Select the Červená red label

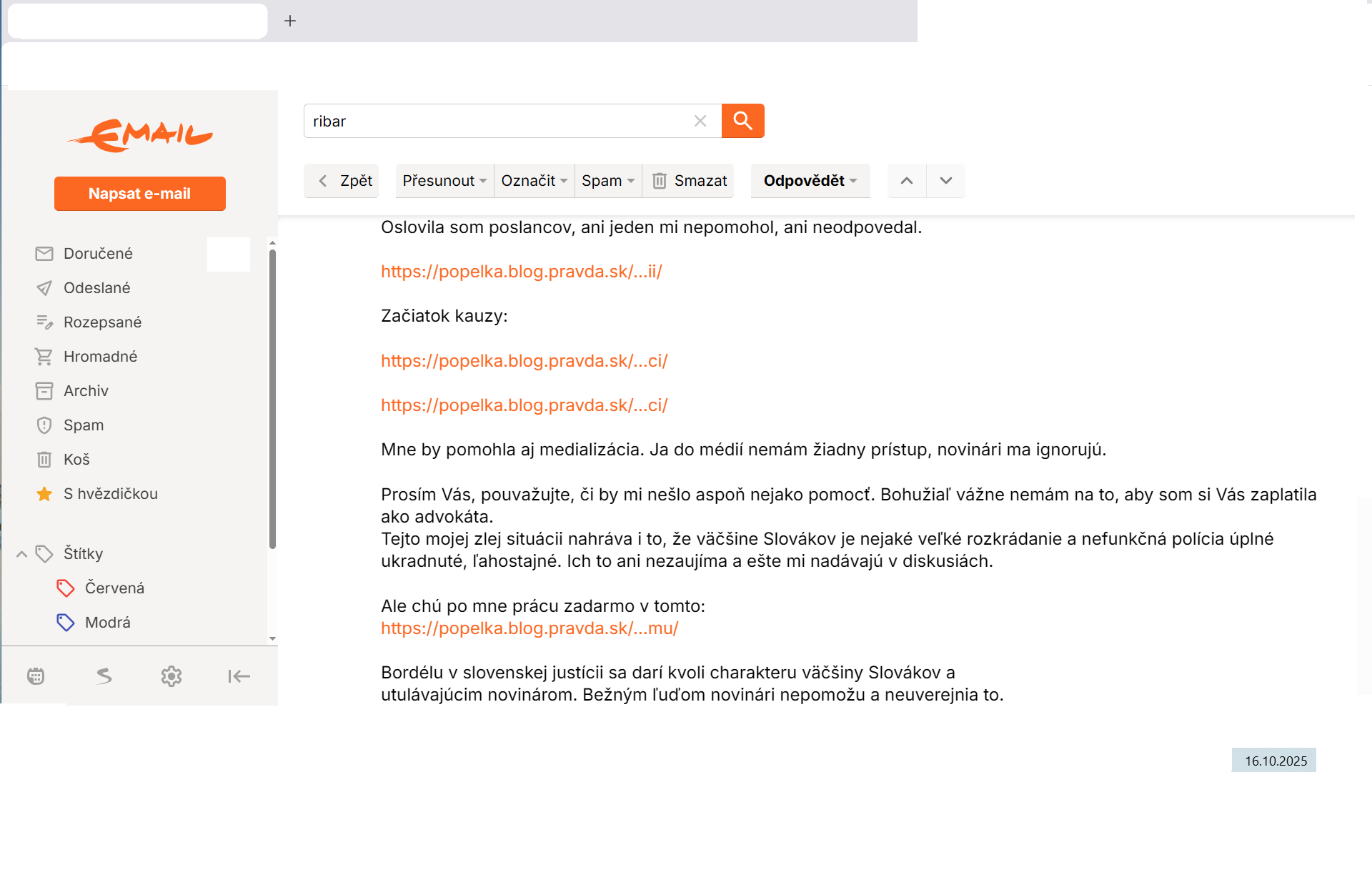pos(114,588)
